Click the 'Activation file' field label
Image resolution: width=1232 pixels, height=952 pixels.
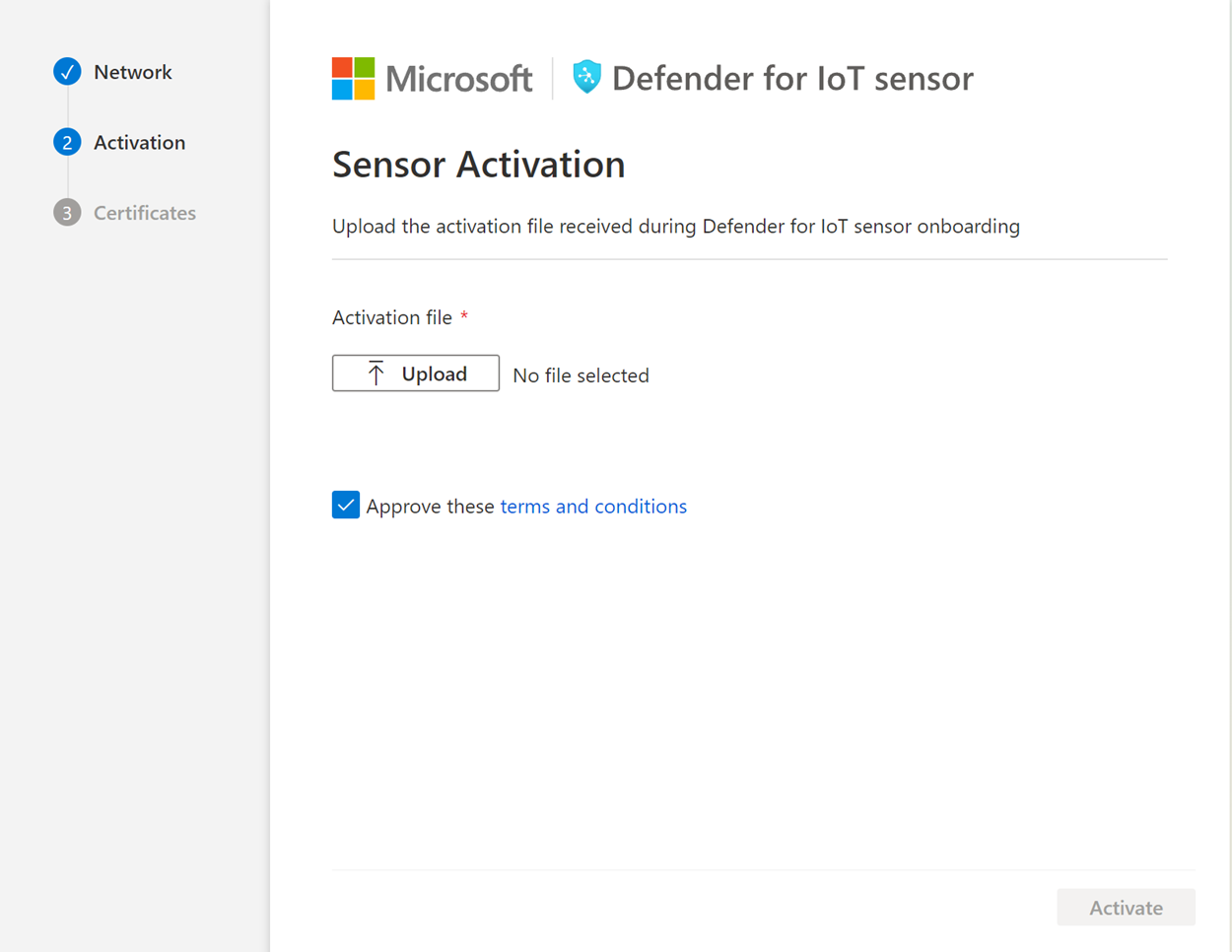[x=392, y=317]
